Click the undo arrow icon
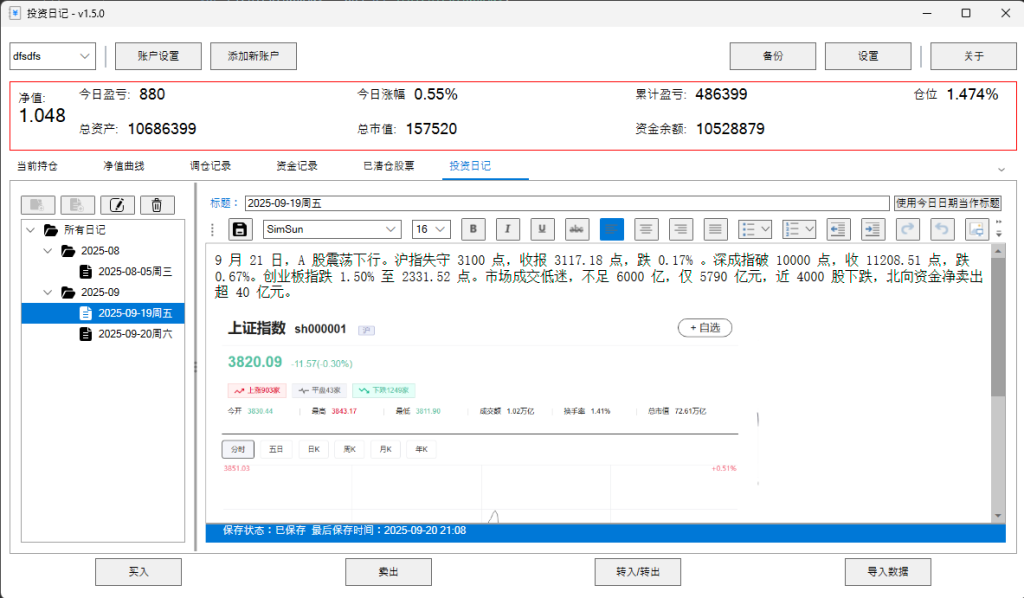Screen dimensions: 1024x598 coord(941,229)
